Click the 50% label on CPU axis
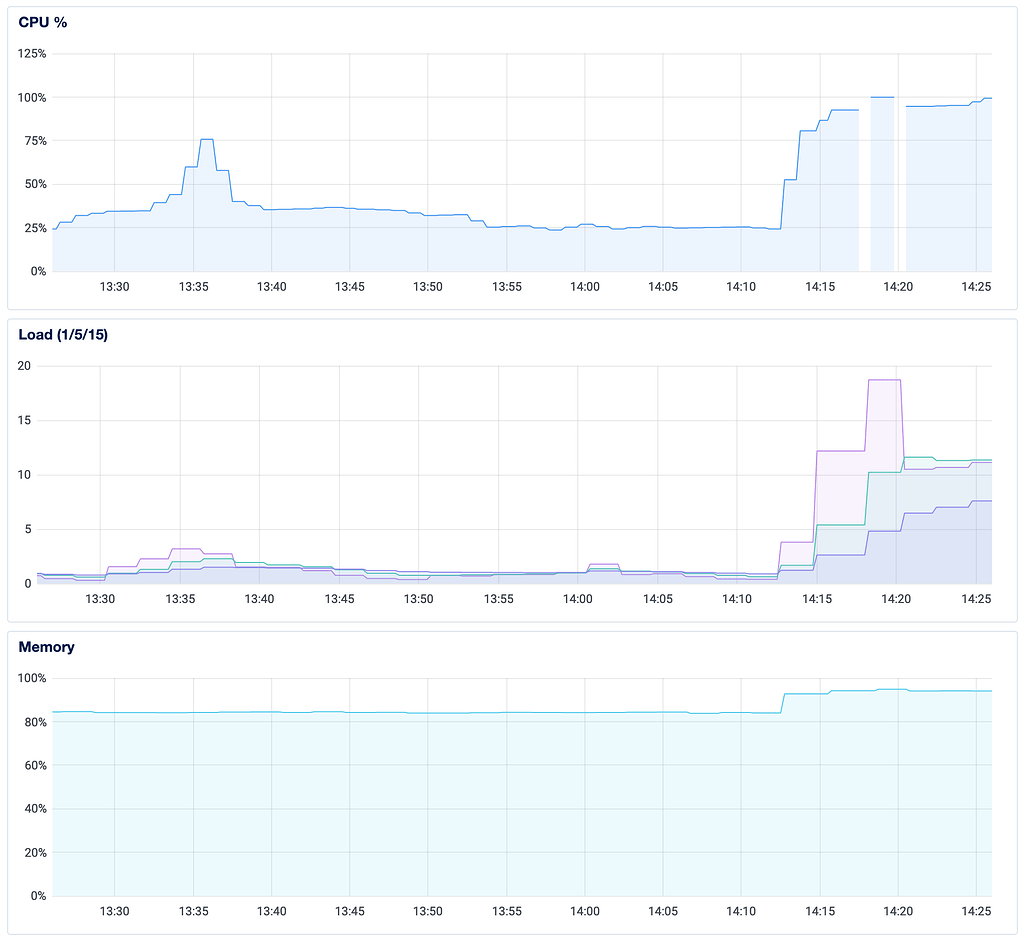Viewport: 1023px width, 940px height. tap(35, 184)
